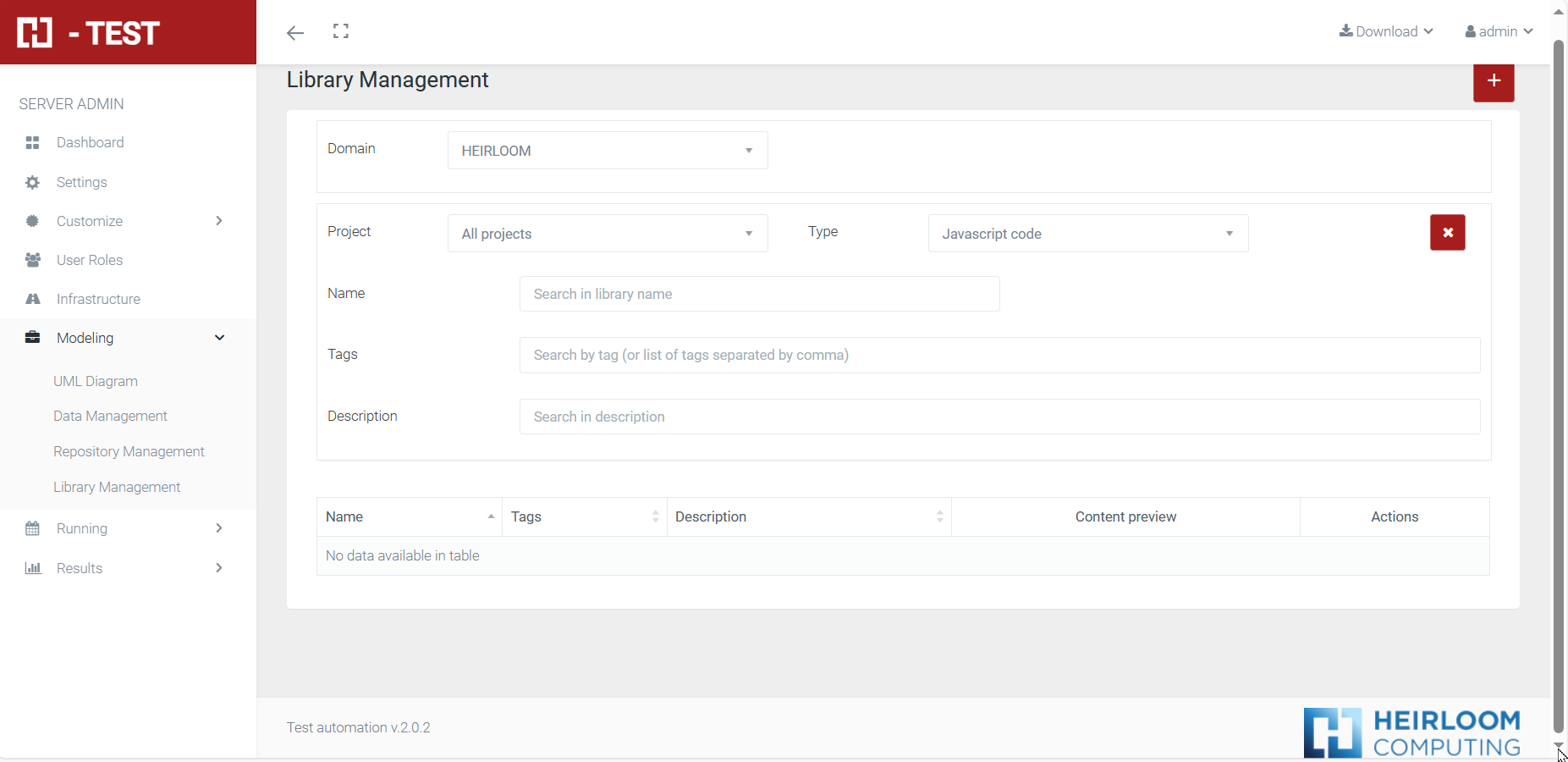This screenshot has height=762, width=1568.
Task: Open the Project dropdown showing All projects
Action: point(607,234)
